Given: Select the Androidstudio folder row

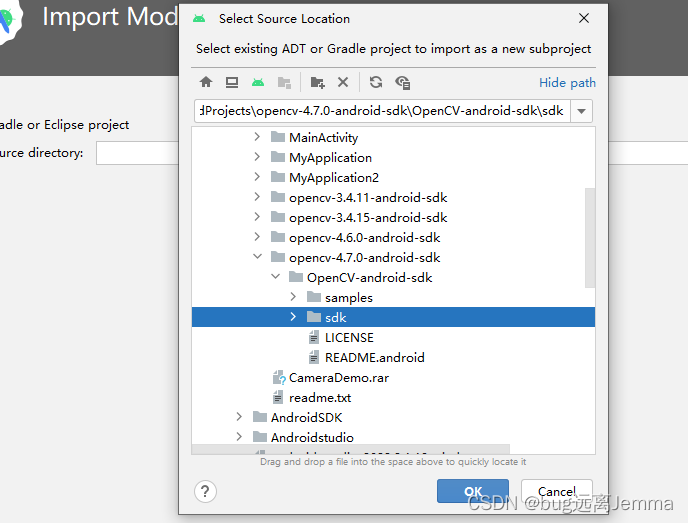Looking at the screenshot, I should (393, 437).
